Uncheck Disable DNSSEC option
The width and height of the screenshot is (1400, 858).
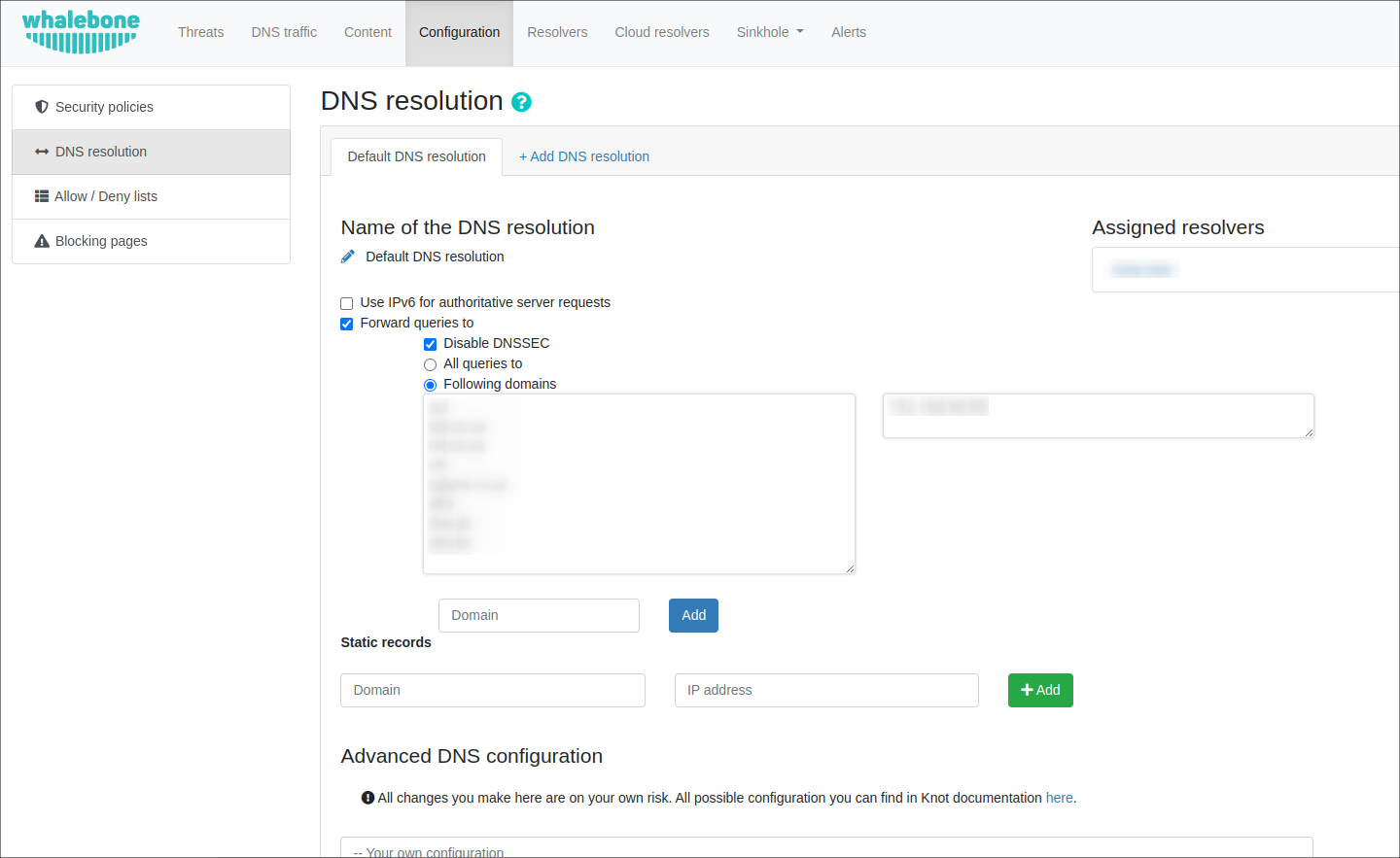(x=430, y=344)
